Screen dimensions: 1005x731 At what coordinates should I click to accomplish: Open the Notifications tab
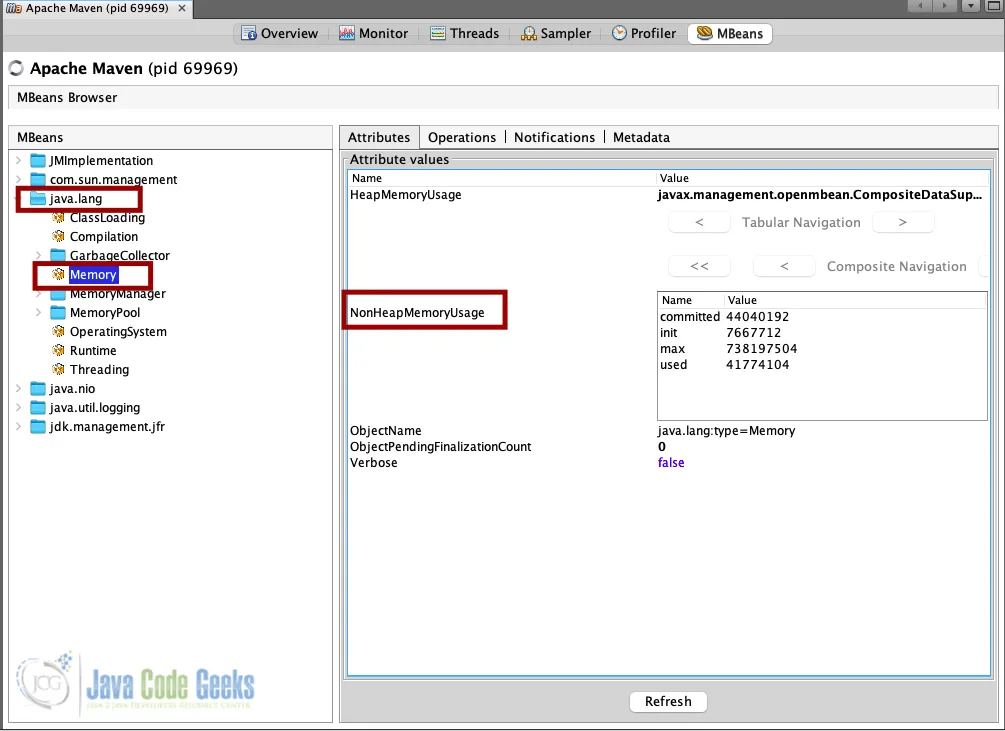pyautogui.click(x=554, y=137)
